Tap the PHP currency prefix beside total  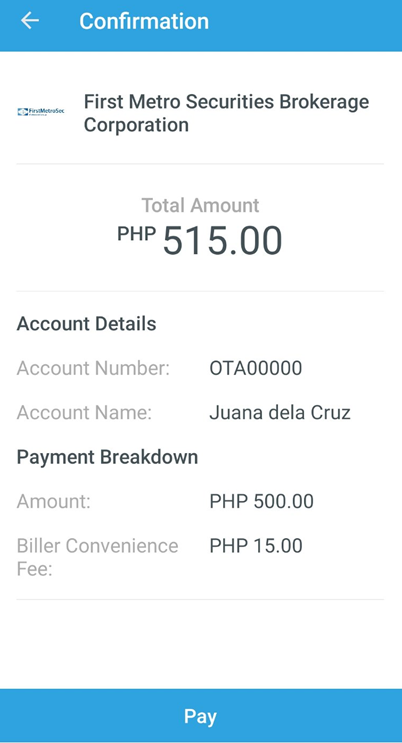tap(137, 233)
